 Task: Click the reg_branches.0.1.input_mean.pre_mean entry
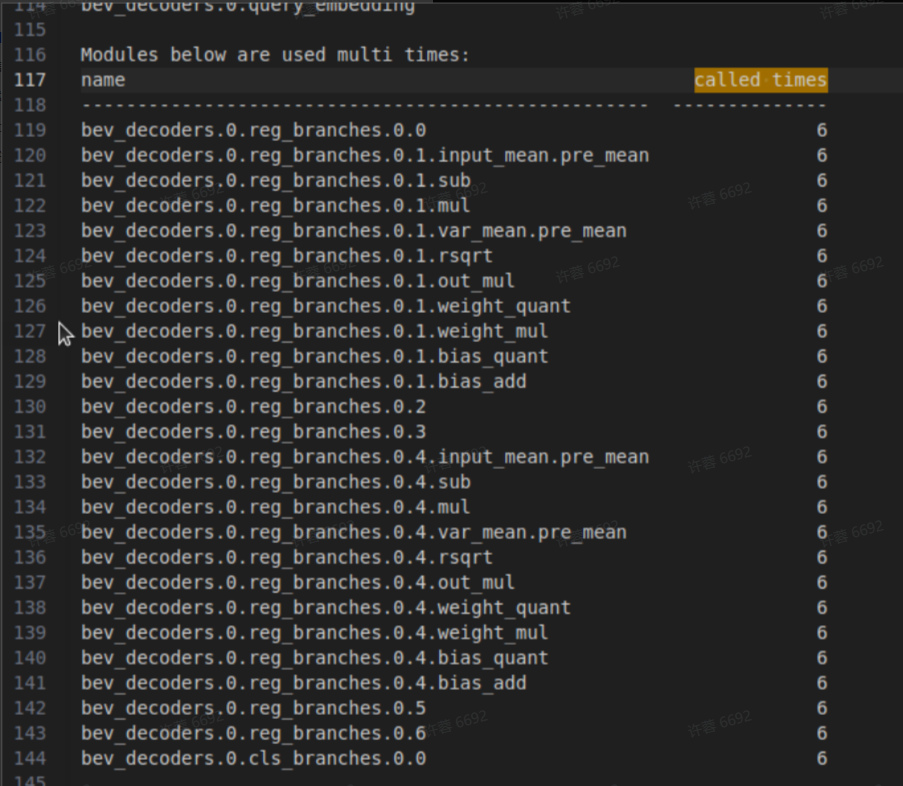365,155
